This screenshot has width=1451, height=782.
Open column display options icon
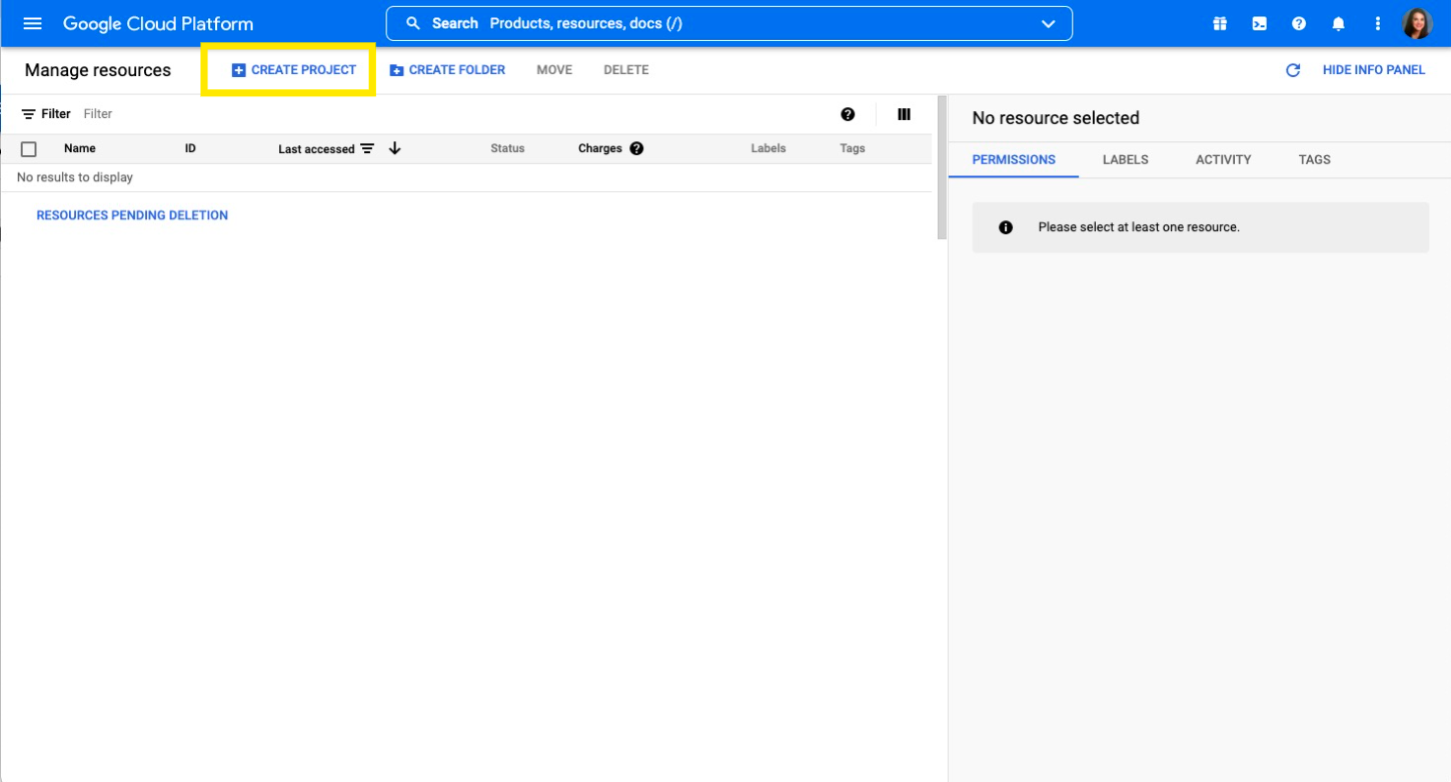click(904, 114)
